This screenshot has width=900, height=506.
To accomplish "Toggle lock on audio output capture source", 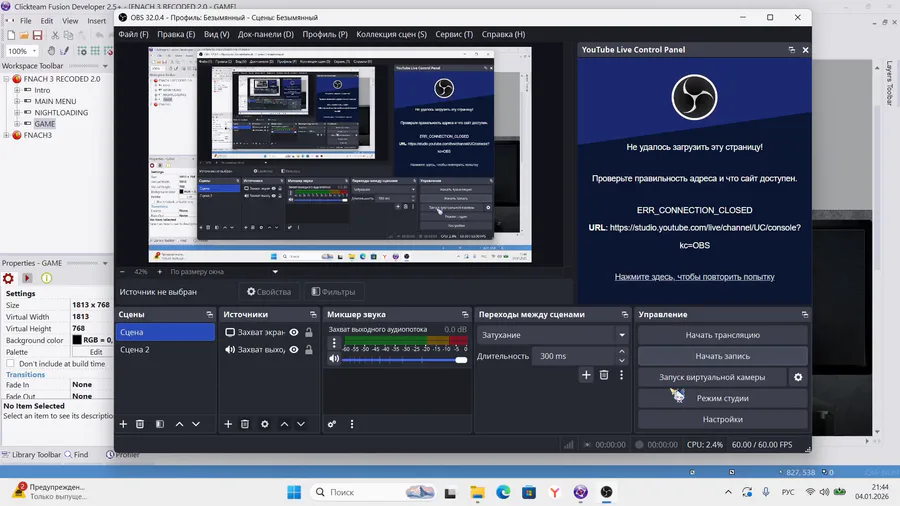I will 309,349.
